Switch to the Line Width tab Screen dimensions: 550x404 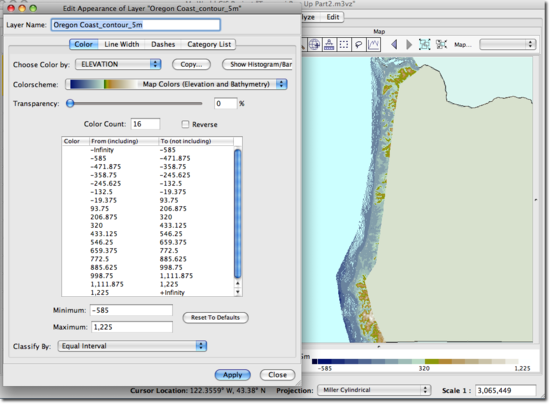122,44
